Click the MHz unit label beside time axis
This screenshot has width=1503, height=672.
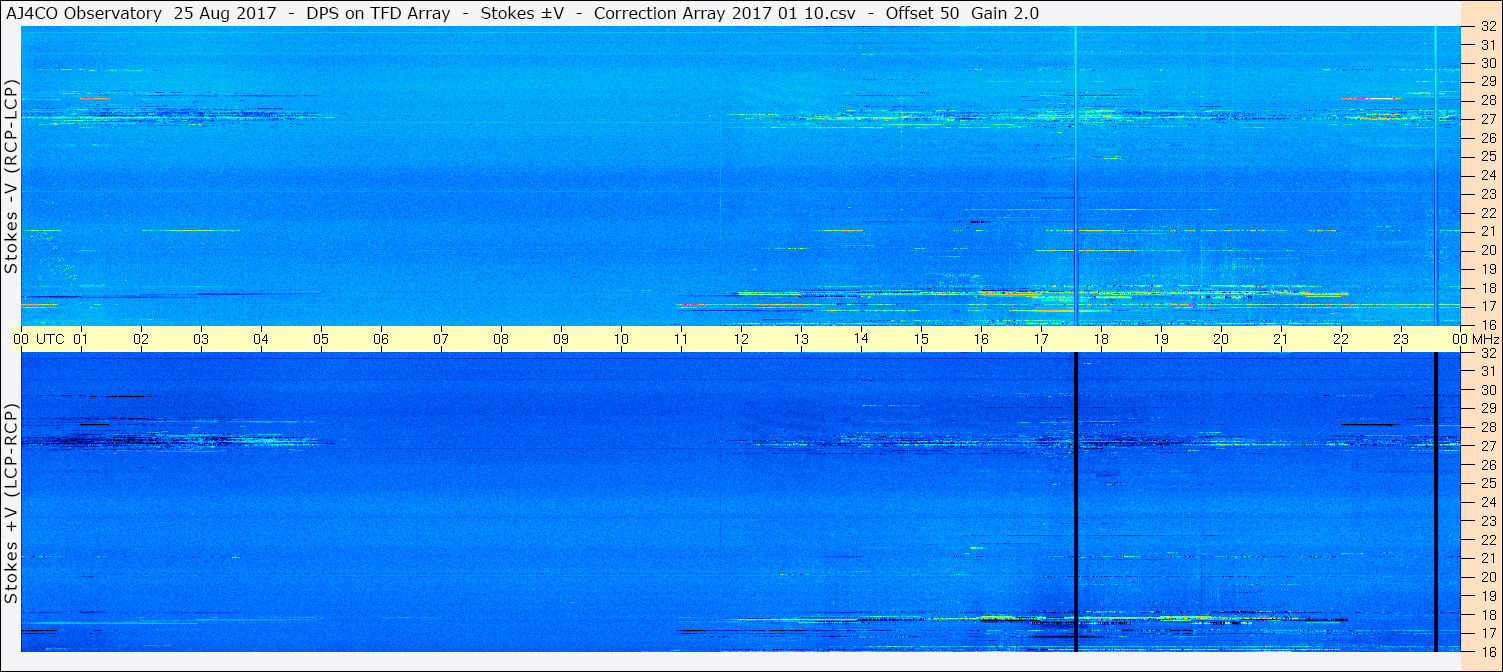point(1485,340)
